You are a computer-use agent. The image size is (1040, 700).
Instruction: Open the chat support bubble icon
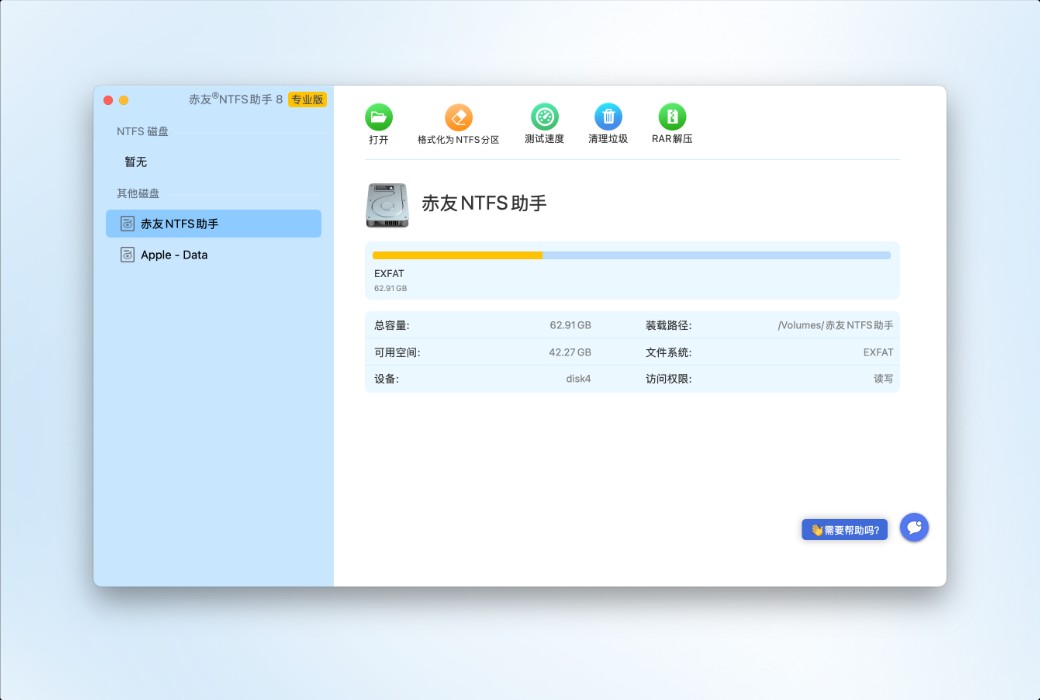click(914, 527)
